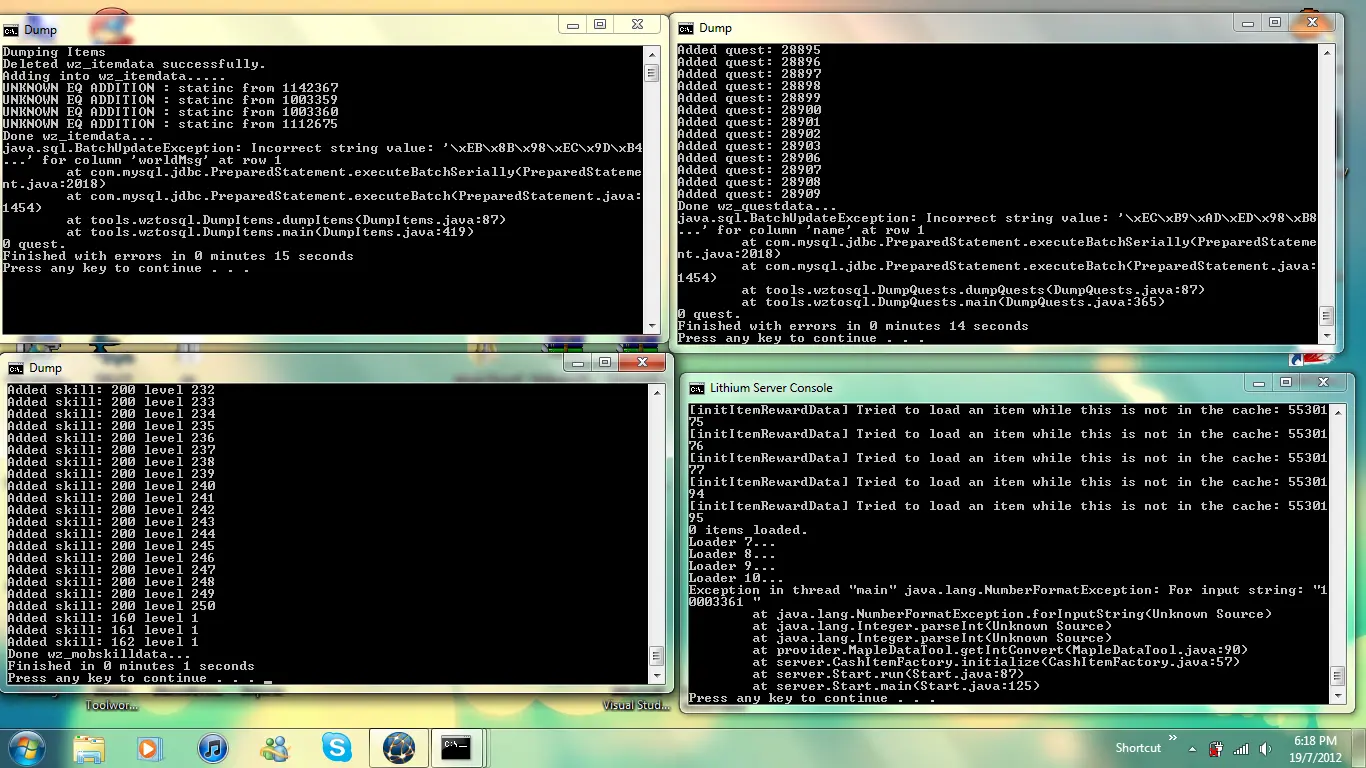1366x768 pixels.
Task: Click the command prompt taskbar button
Action: pos(457,748)
